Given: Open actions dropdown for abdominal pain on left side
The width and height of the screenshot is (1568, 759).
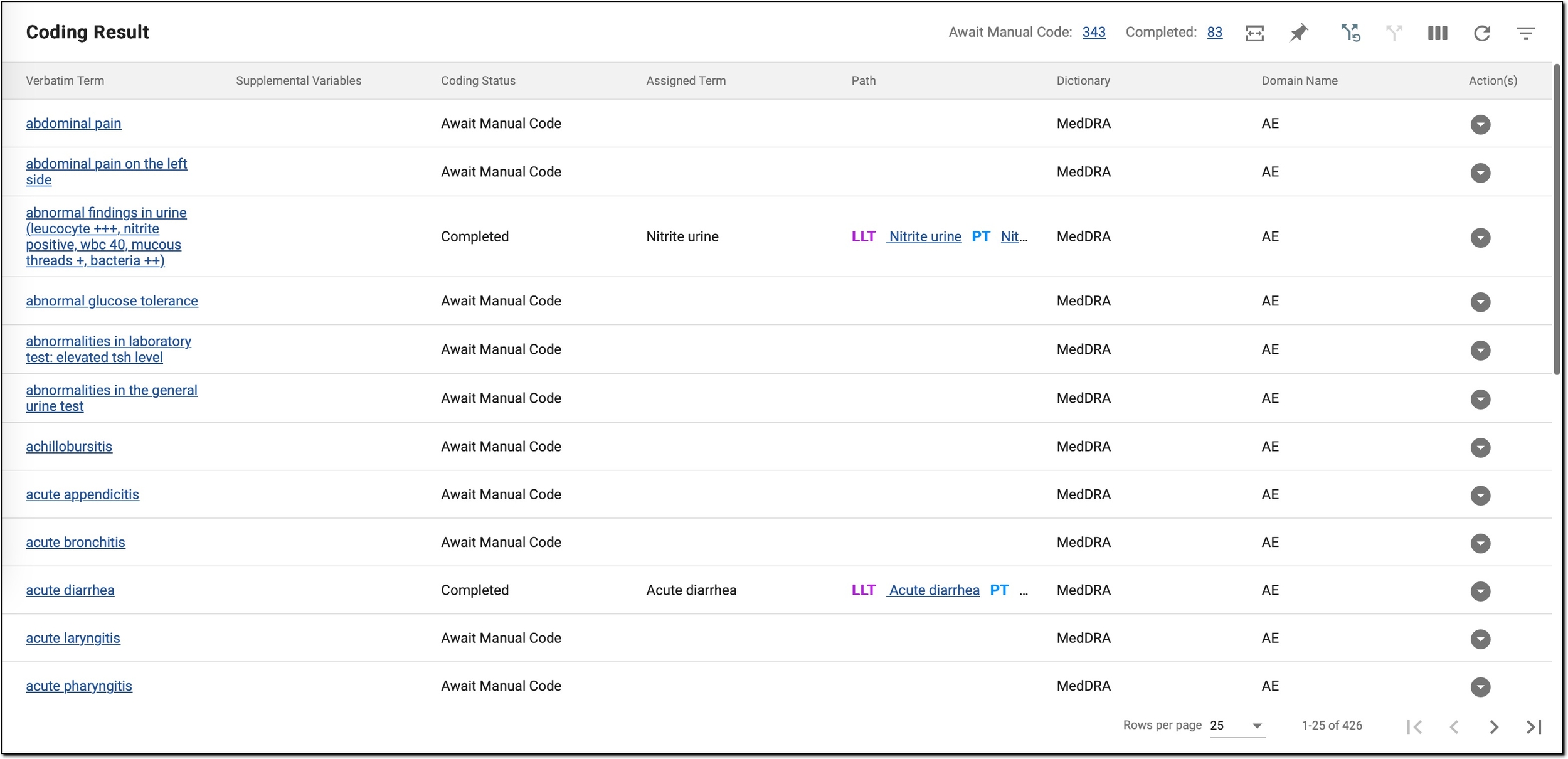Looking at the screenshot, I should tap(1480, 172).
